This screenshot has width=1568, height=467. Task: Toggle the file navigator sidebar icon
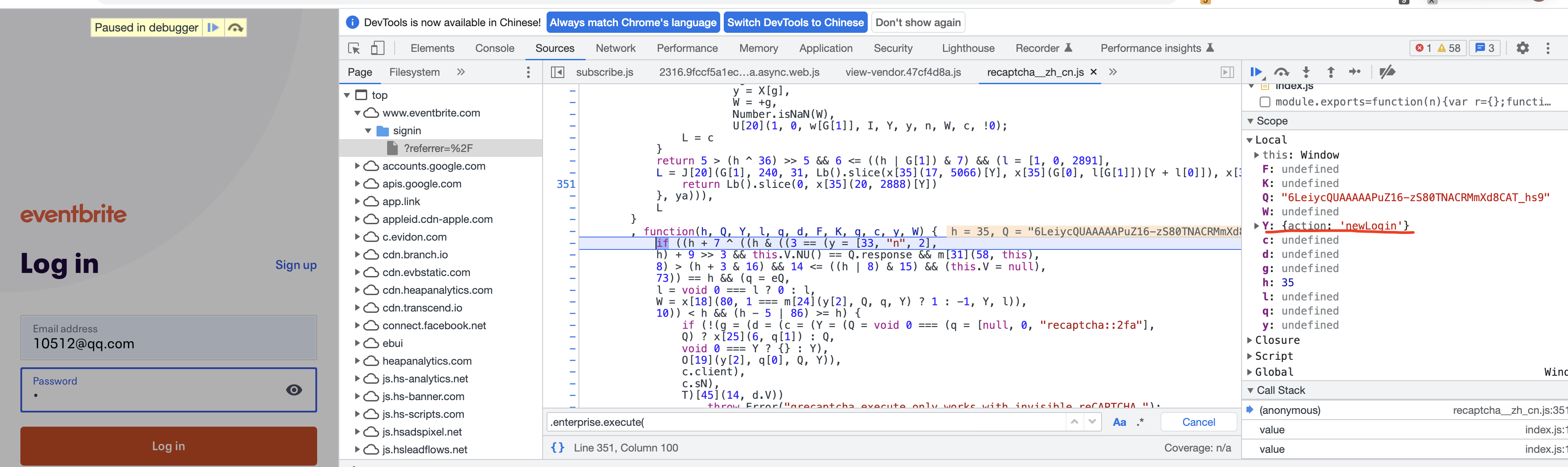[x=557, y=73]
